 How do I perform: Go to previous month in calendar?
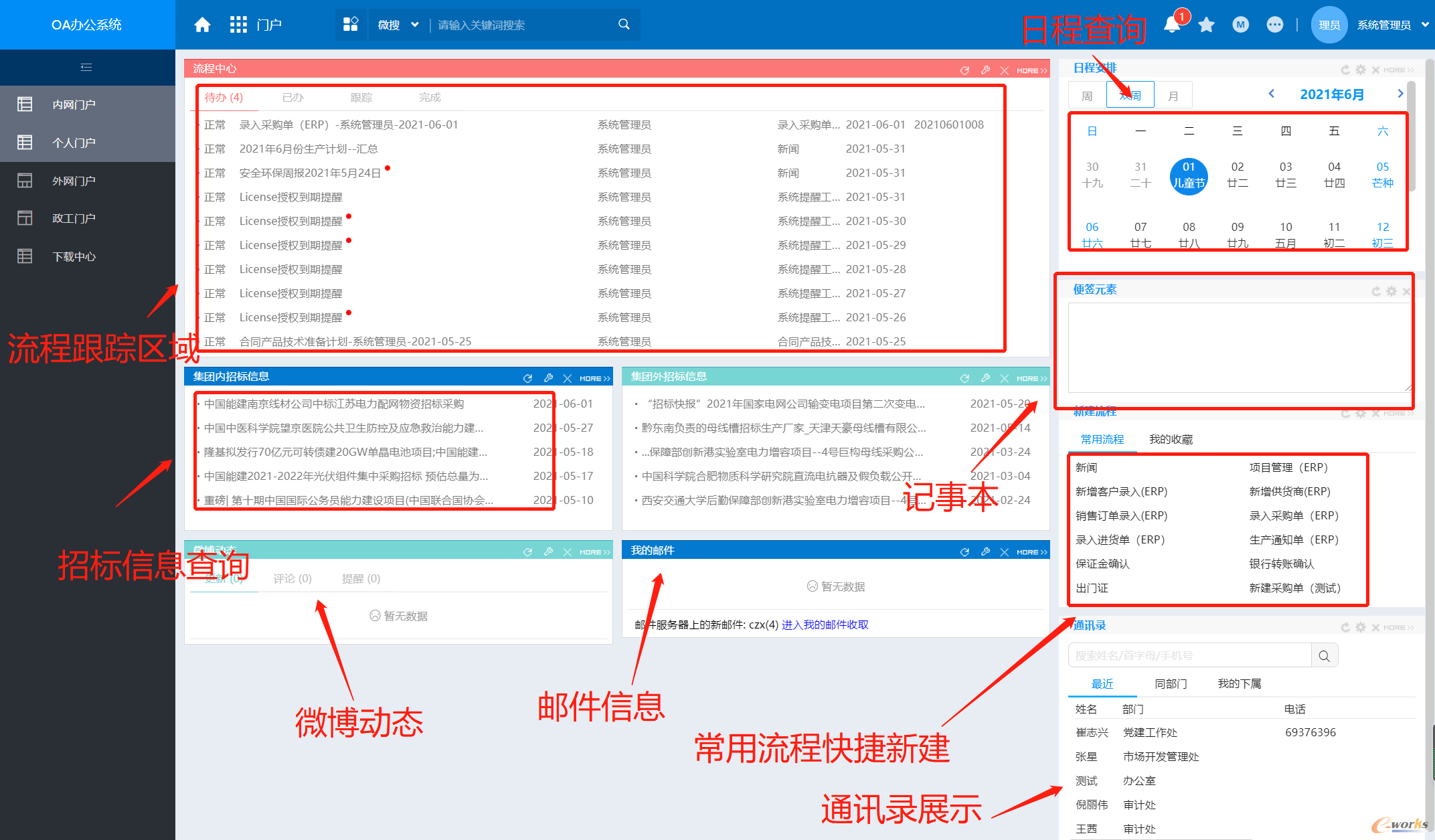(1272, 94)
